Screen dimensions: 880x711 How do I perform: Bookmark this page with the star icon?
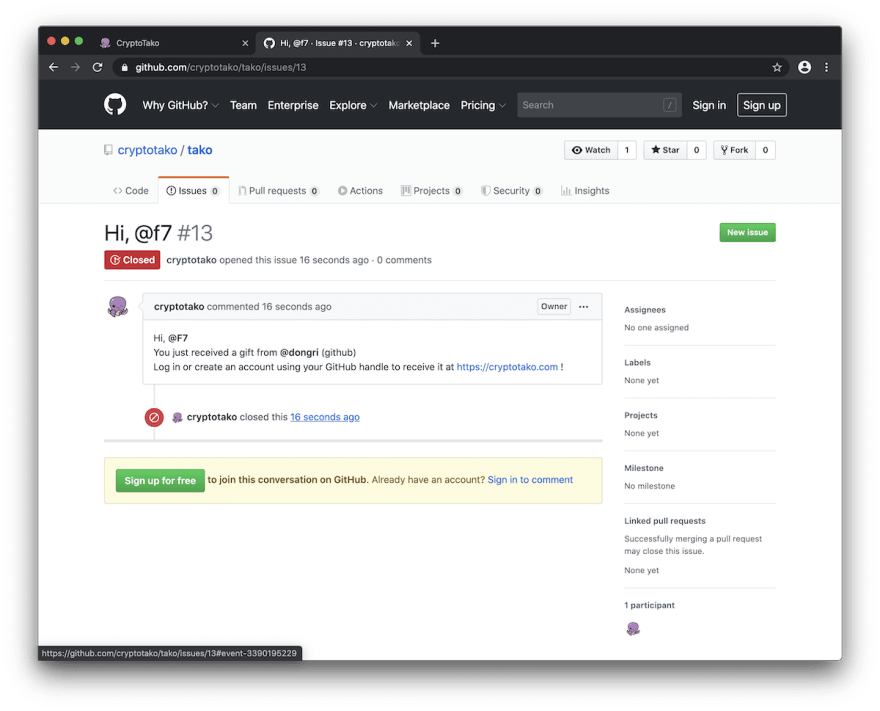pyautogui.click(x=777, y=67)
